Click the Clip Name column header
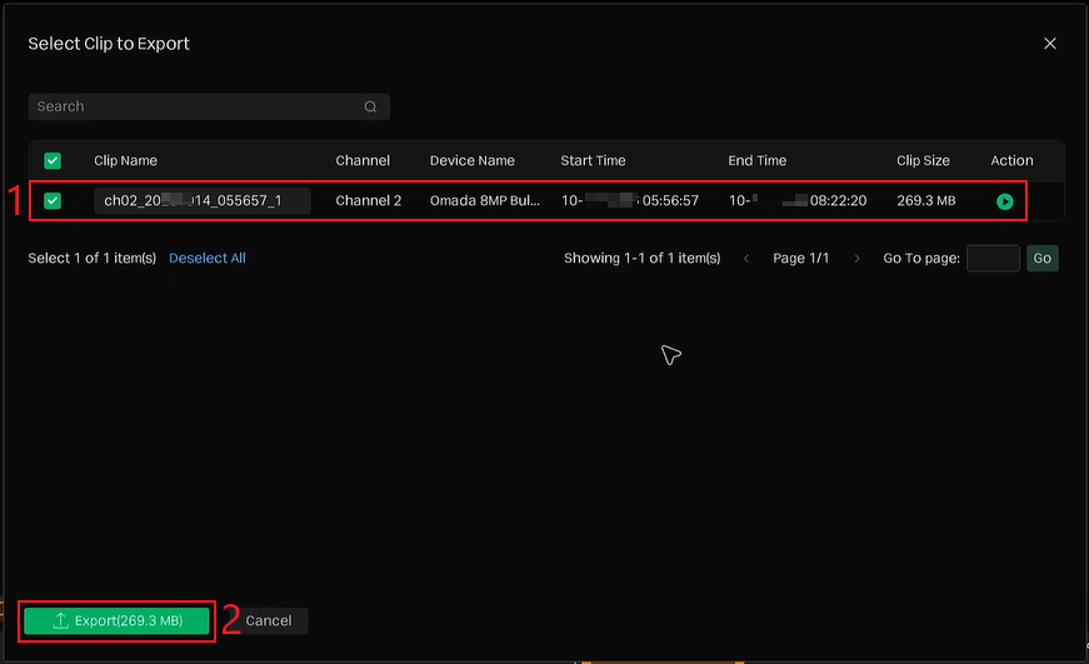 [125, 161]
